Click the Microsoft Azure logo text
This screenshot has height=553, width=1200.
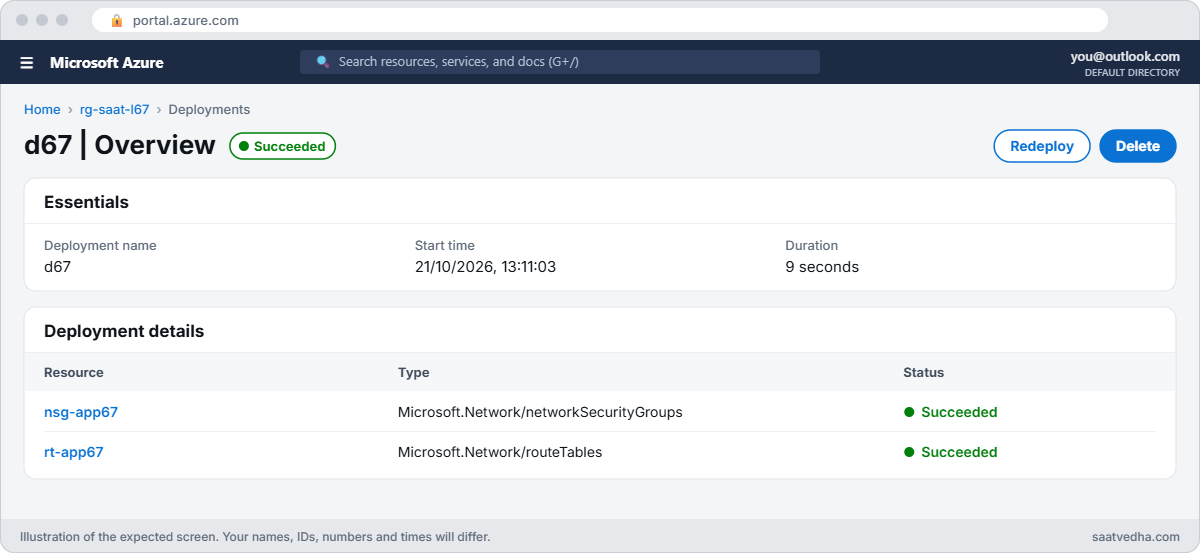pos(107,62)
